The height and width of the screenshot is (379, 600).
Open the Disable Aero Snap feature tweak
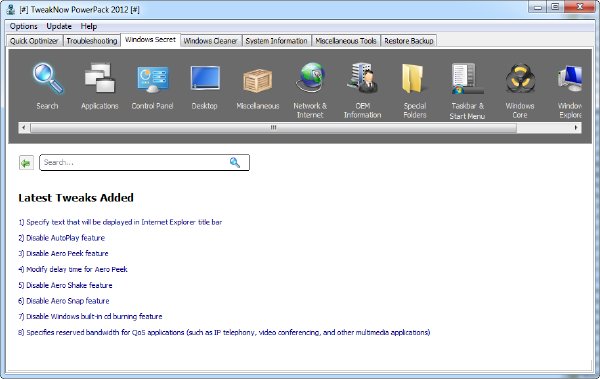pos(64,301)
